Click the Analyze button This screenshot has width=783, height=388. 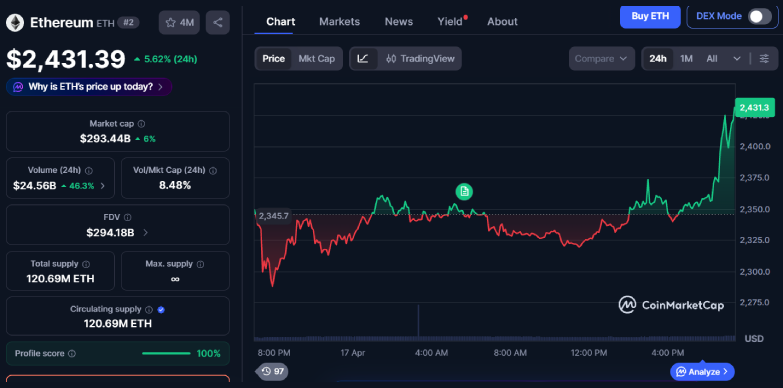702,372
